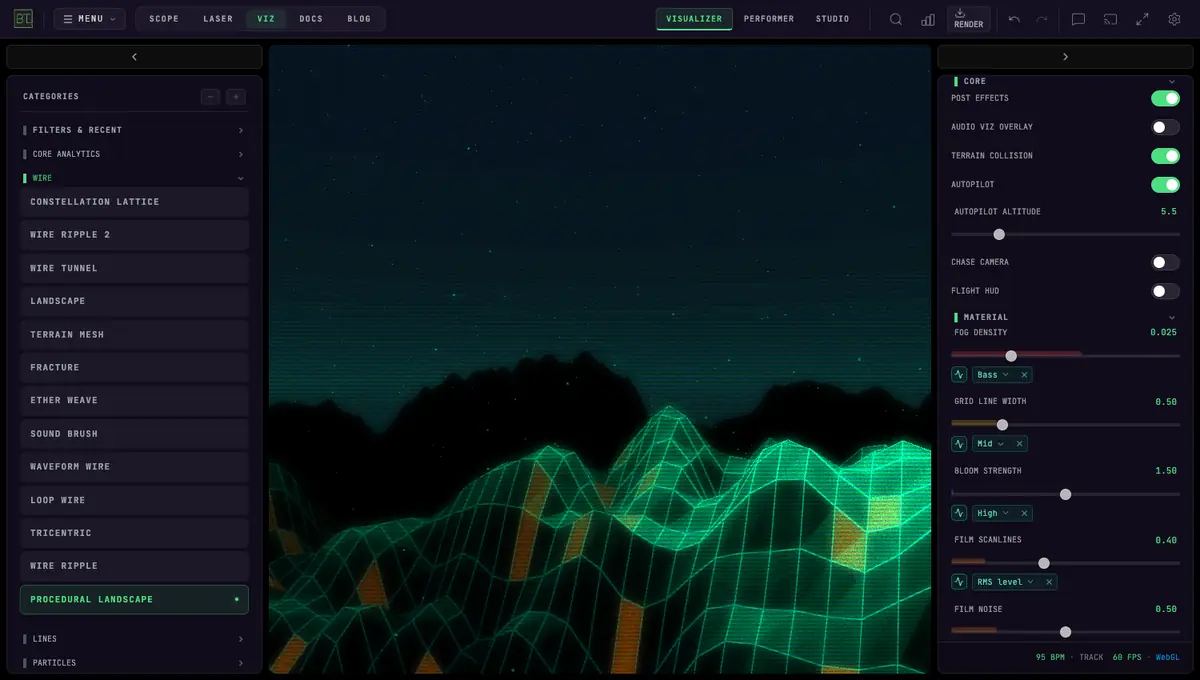
Task: Click the cast to screen icon
Action: pos(1110,19)
